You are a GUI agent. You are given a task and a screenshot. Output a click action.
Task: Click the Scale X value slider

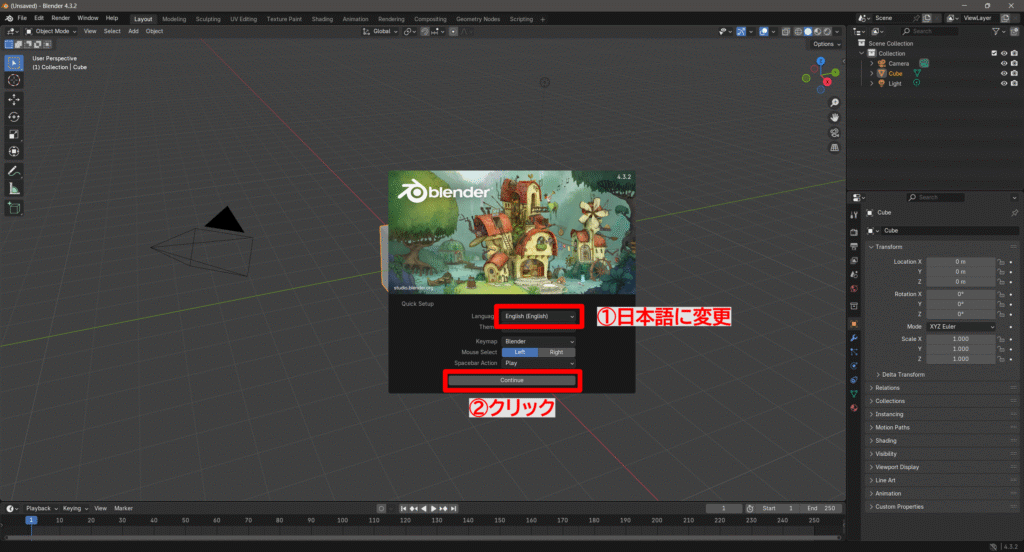(961, 339)
